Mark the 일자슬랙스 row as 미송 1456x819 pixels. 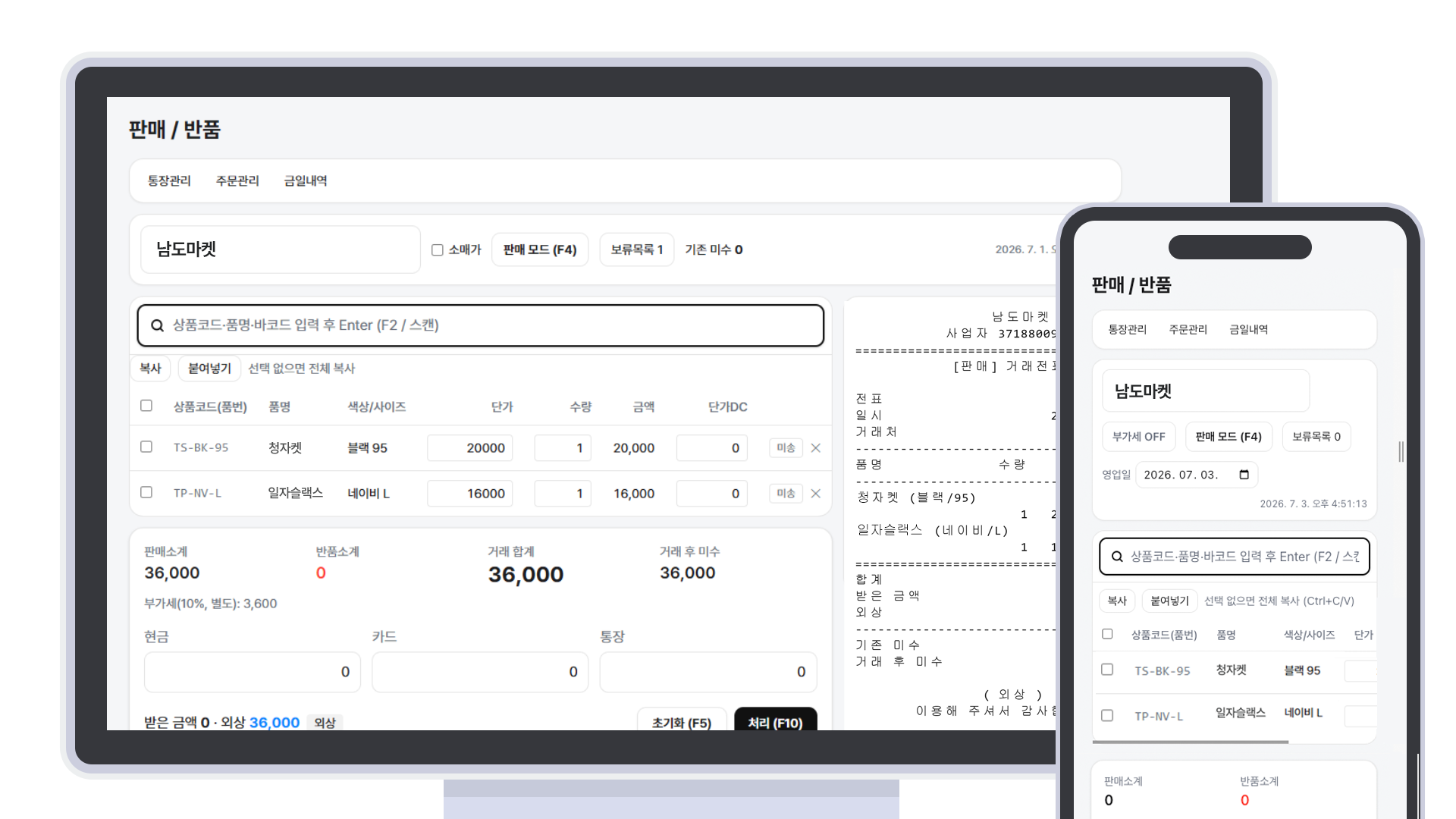(786, 494)
